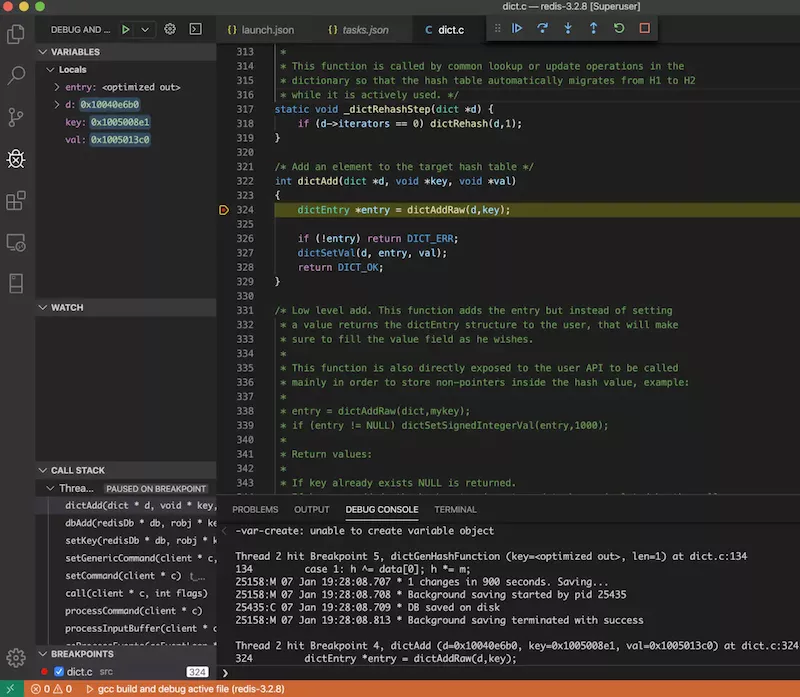Click gcc build and debug status item

186,689
